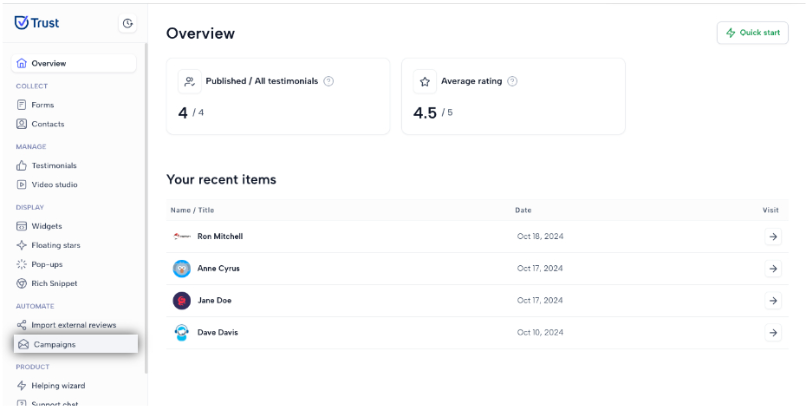
Task: Open Import external reviews
Action: coord(73,325)
